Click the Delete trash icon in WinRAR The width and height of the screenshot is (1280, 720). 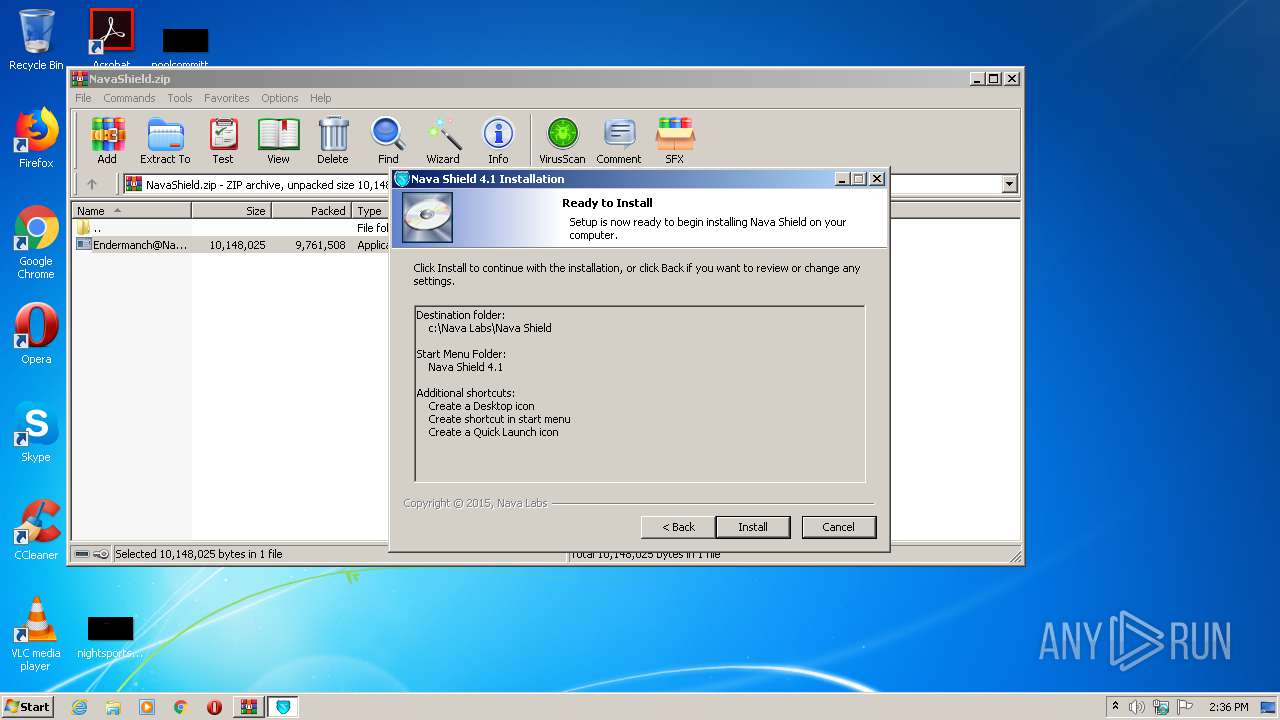(x=333, y=140)
